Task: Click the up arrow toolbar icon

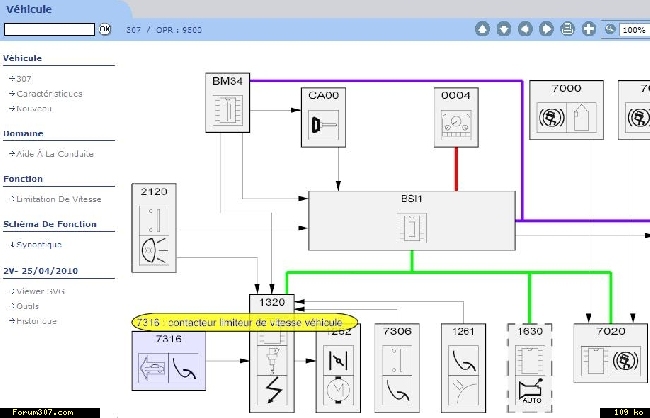Action: (x=482, y=29)
